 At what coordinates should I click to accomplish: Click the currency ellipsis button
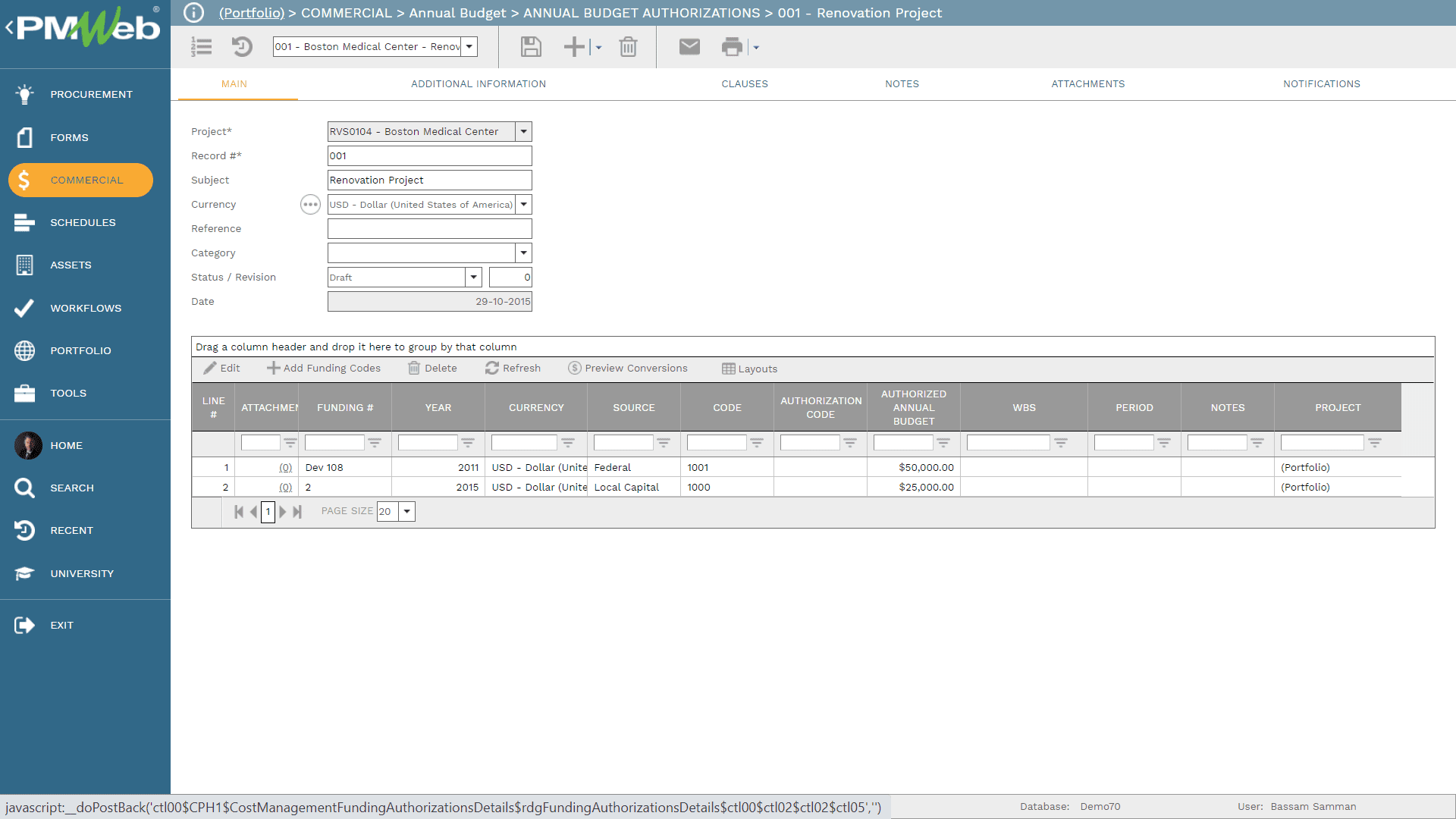(310, 204)
